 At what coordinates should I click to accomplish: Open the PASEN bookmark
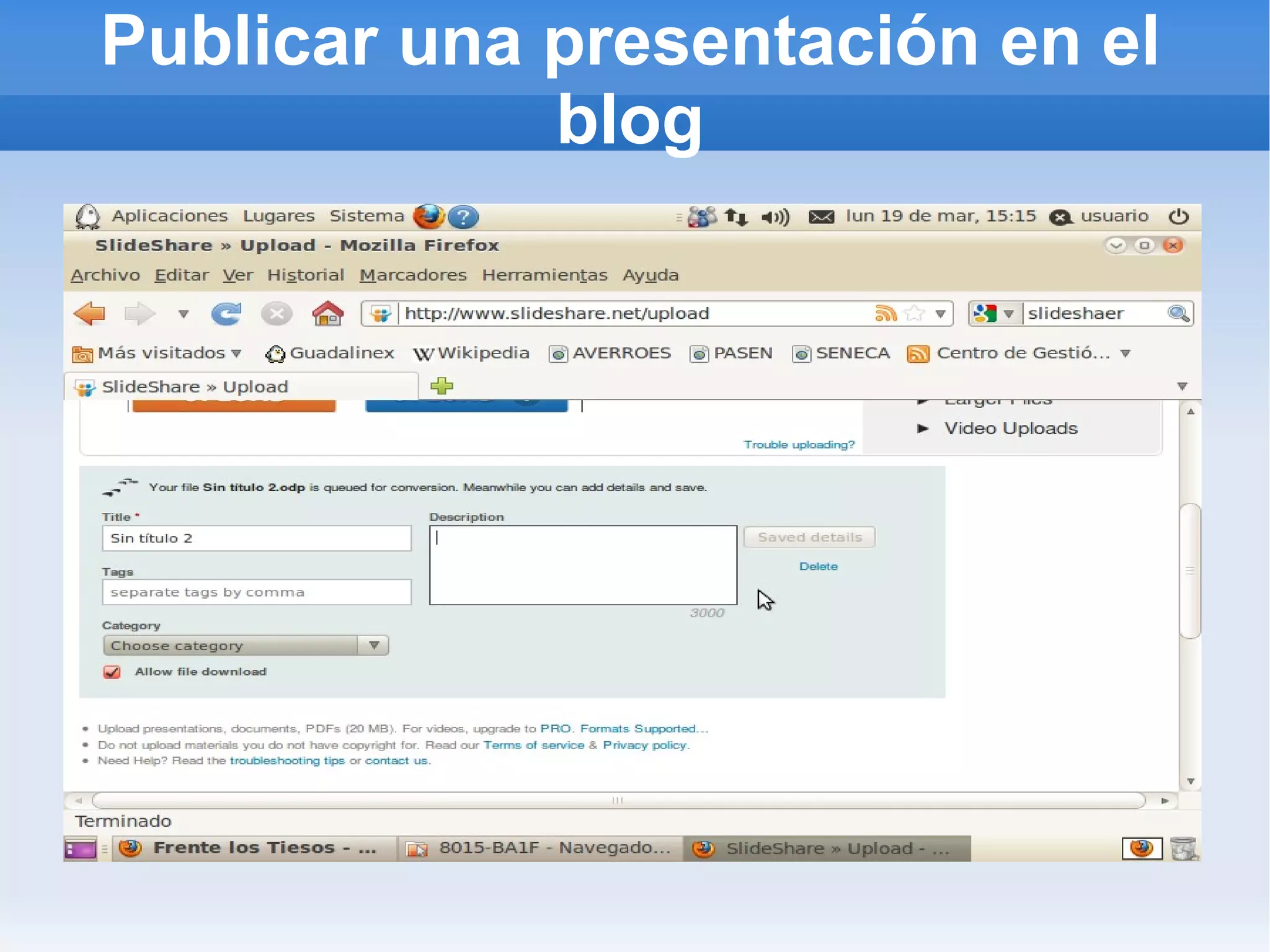tap(732, 354)
